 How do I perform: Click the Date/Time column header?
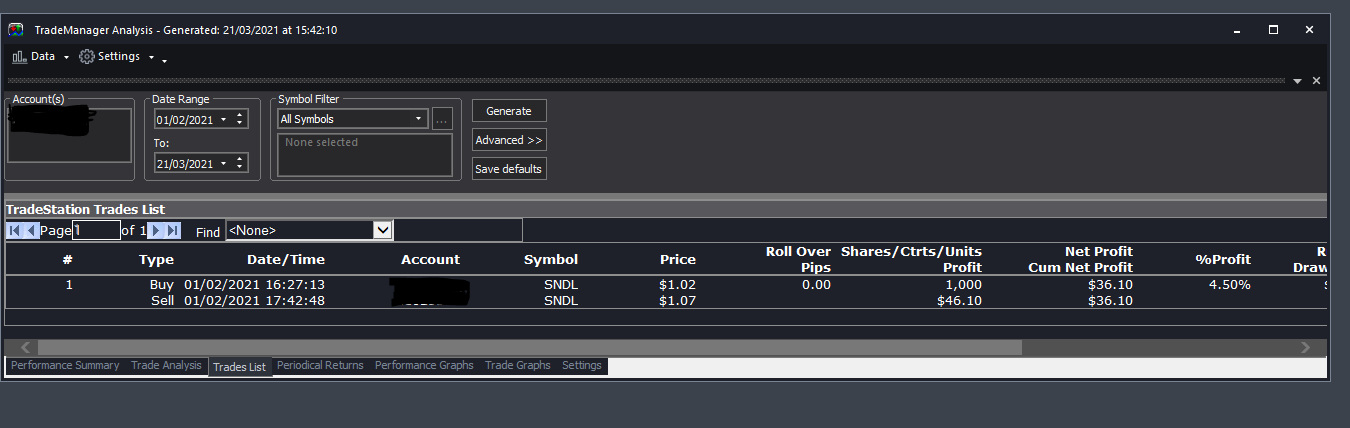(288, 259)
